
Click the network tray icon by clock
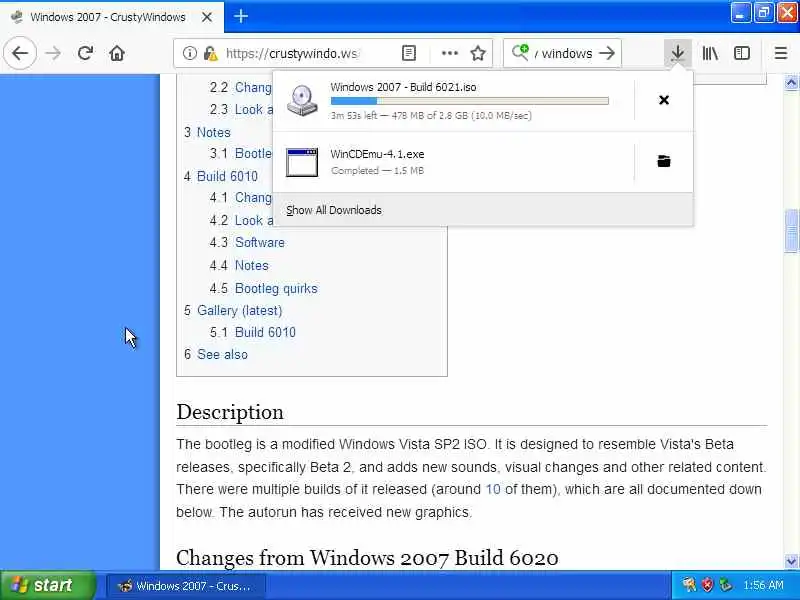(x=725, y=585)
